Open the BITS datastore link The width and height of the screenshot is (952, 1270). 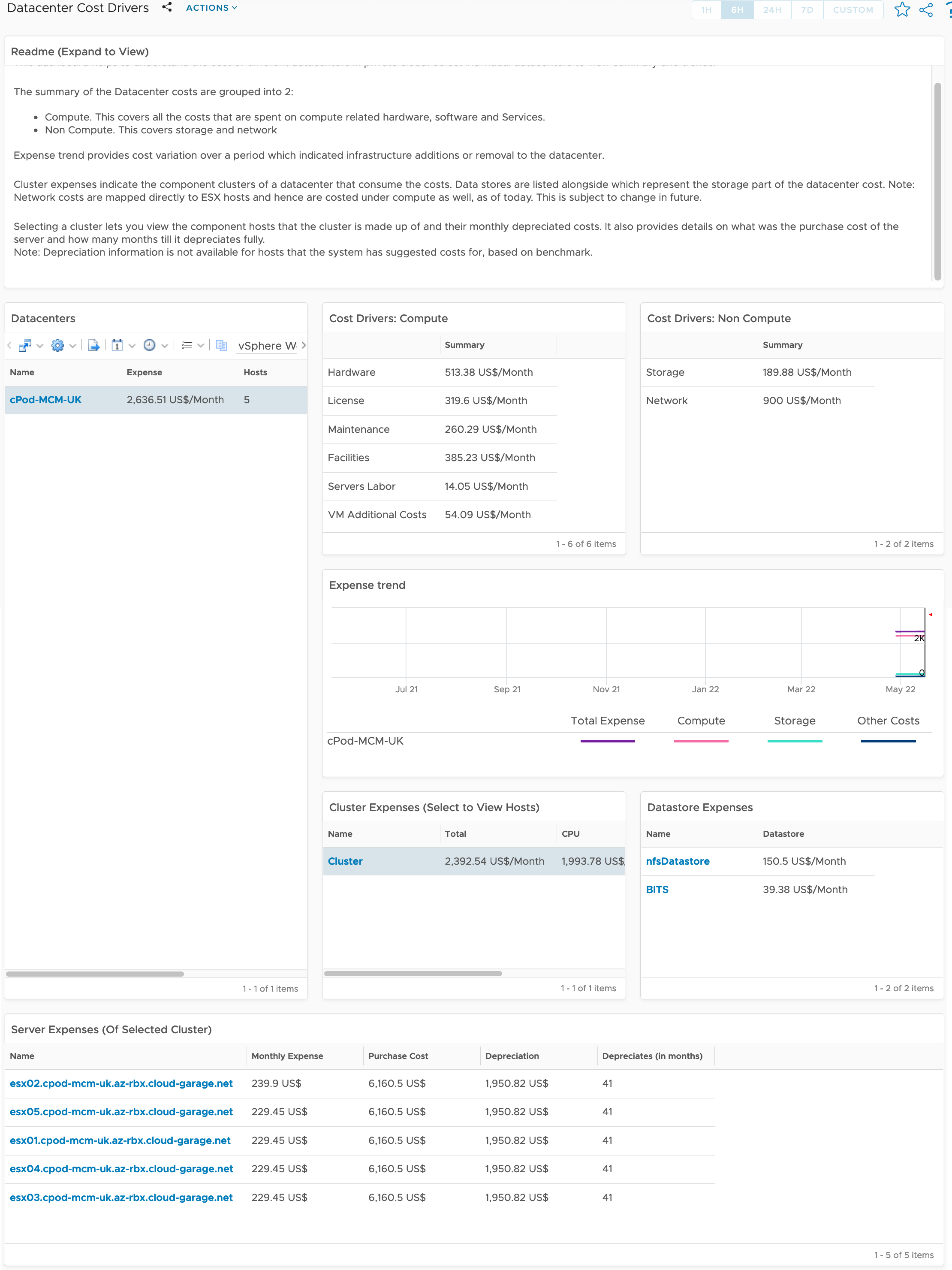click(657, 890)
